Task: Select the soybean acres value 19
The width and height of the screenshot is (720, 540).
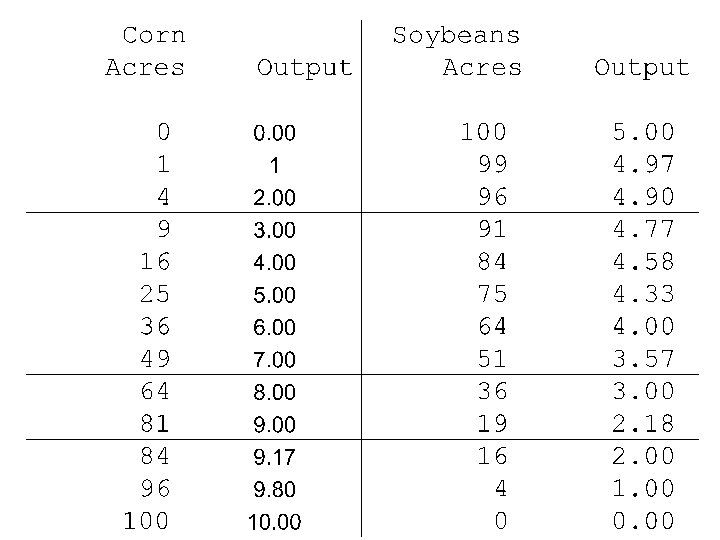Action: (492, 424)
